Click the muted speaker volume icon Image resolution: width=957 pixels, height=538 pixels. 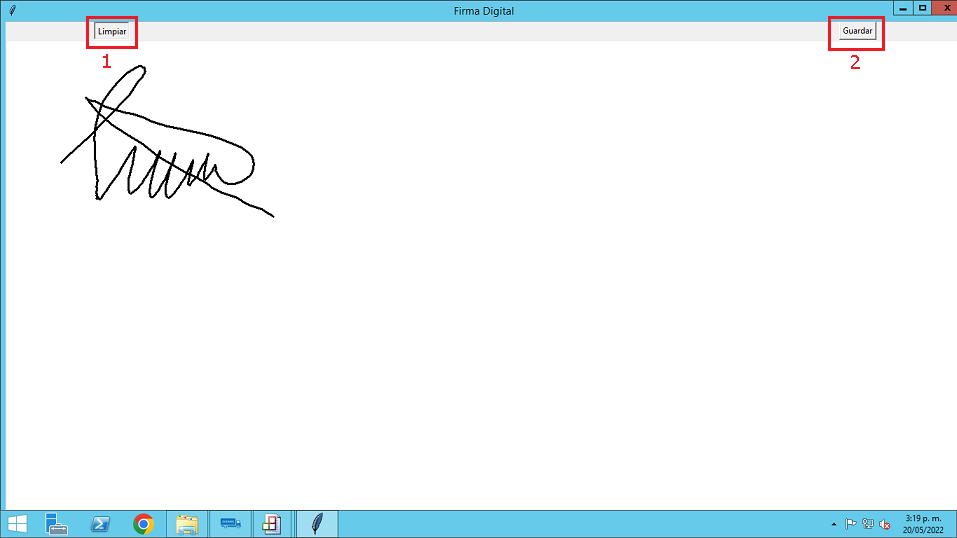point(884,524)
